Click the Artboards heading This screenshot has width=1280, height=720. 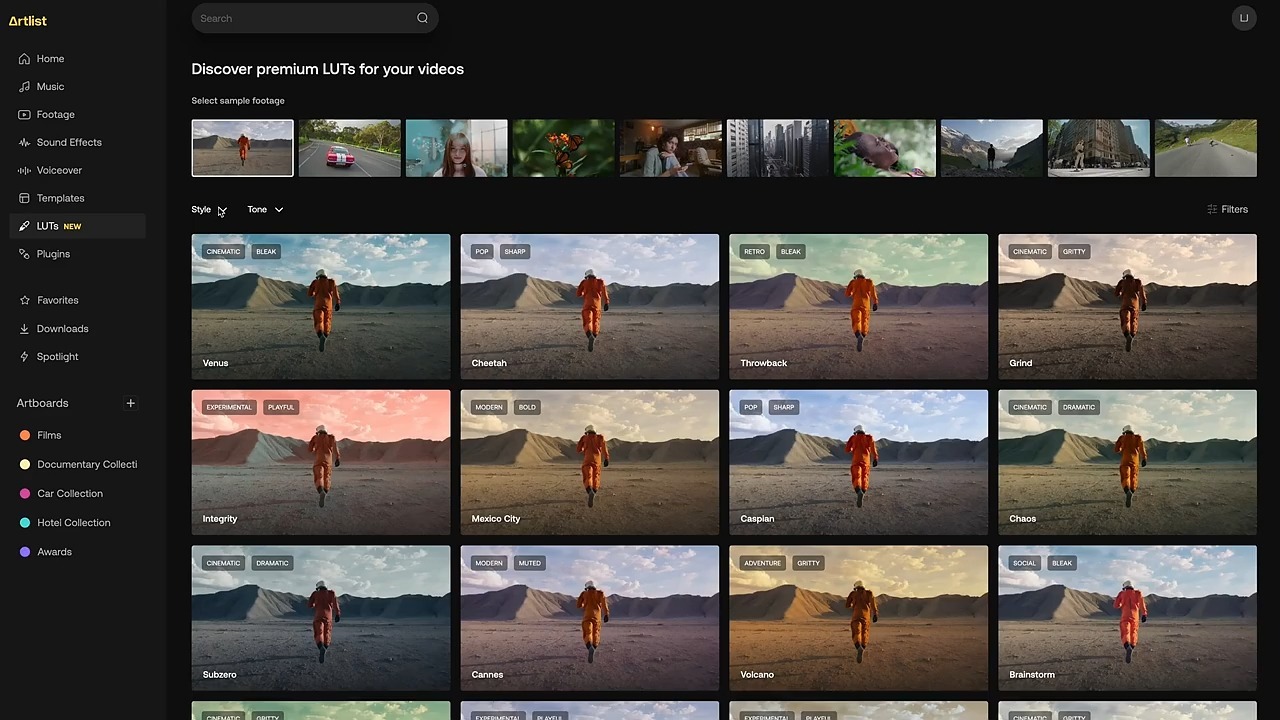[x=42, y=403]
